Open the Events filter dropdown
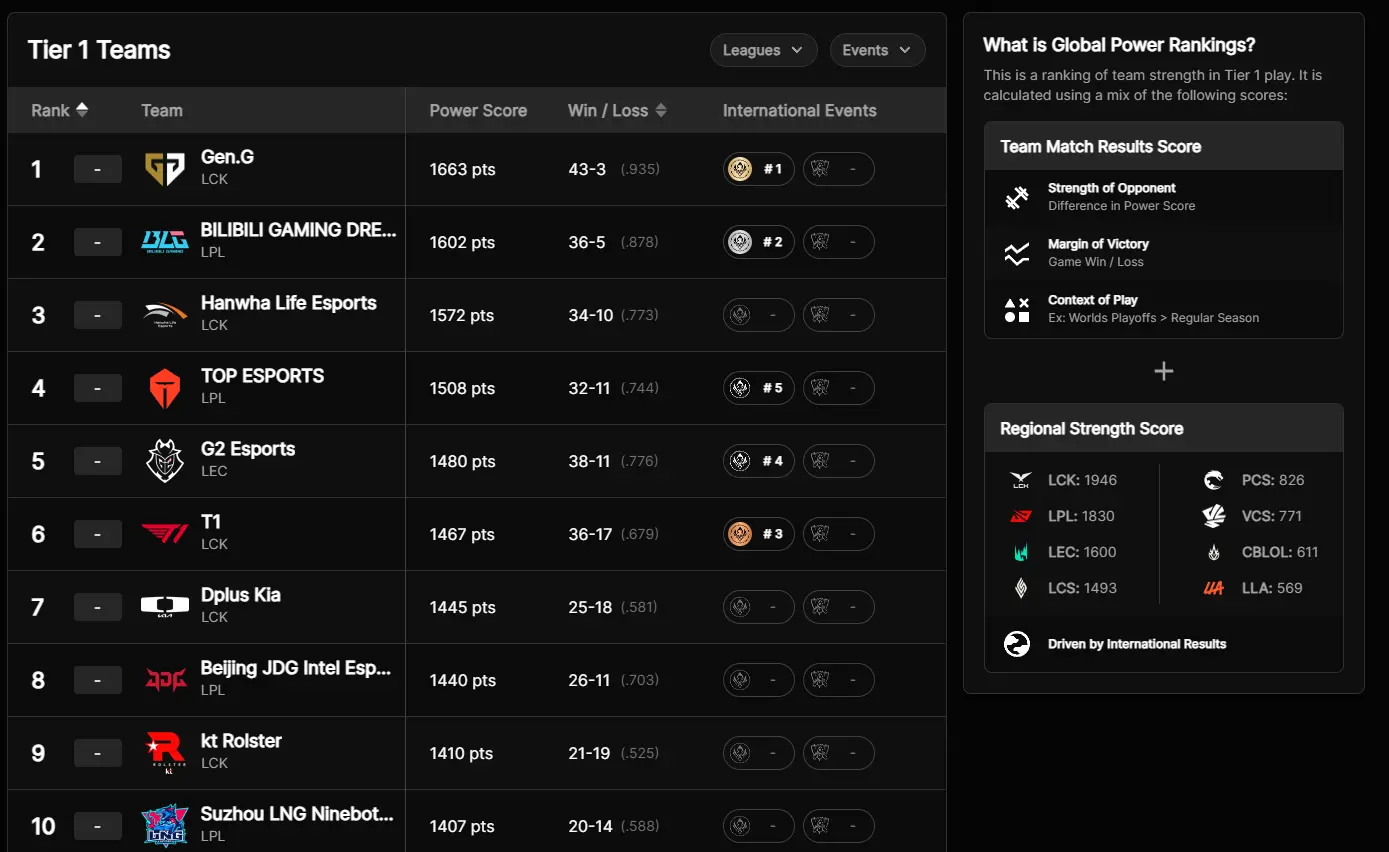This screenshot has height=852, width=1389. pyautogui.click(x=877, y=50)
